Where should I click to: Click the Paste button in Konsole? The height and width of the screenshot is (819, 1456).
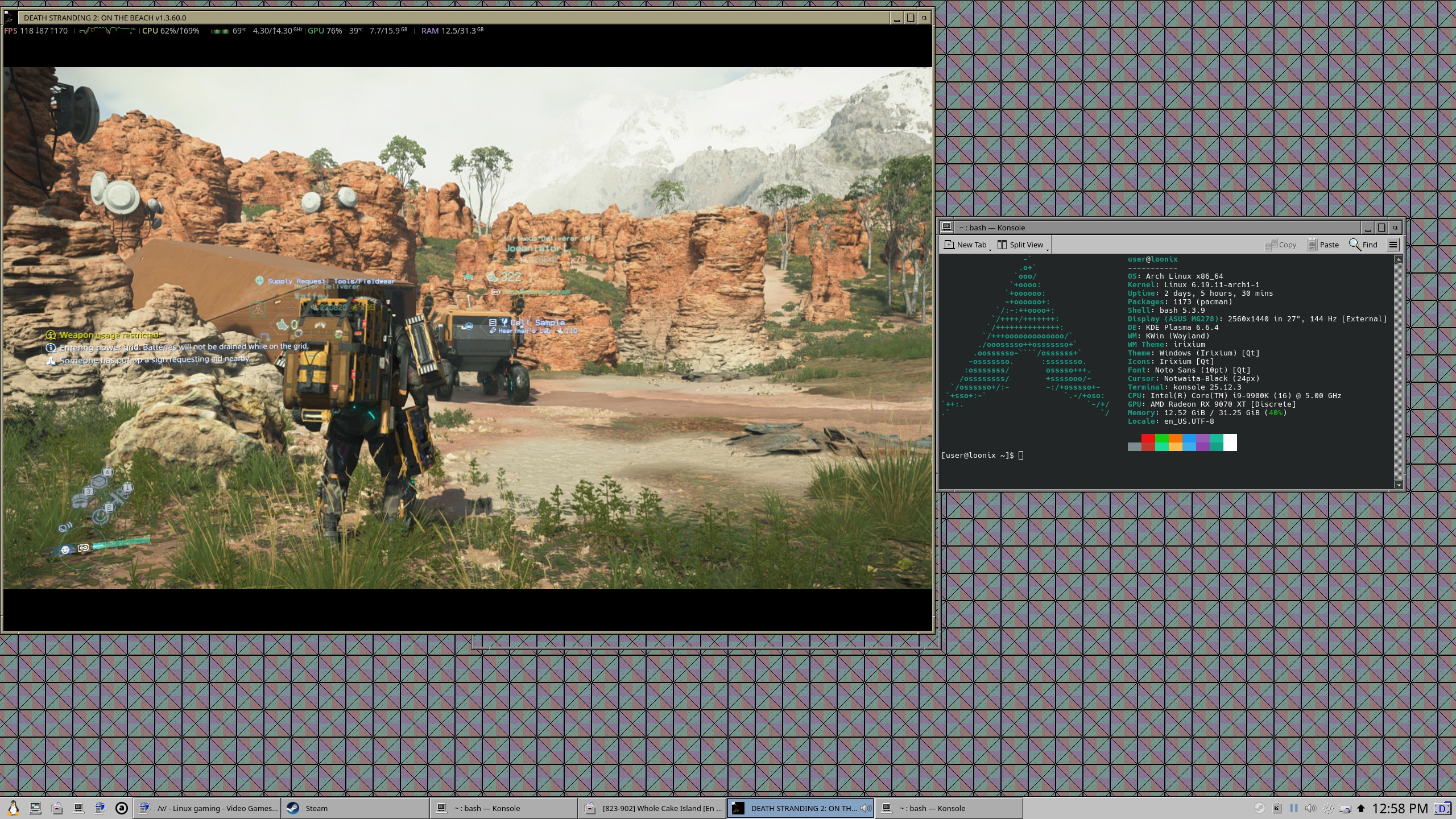tap(1323, 245)
